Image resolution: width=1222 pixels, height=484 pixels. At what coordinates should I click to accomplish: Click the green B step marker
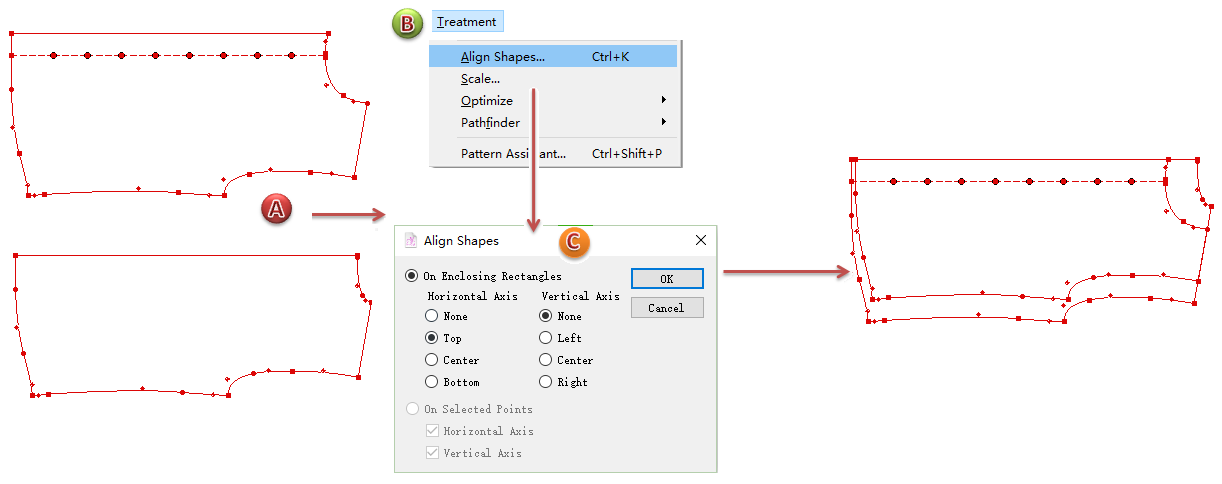pos(407,24)
